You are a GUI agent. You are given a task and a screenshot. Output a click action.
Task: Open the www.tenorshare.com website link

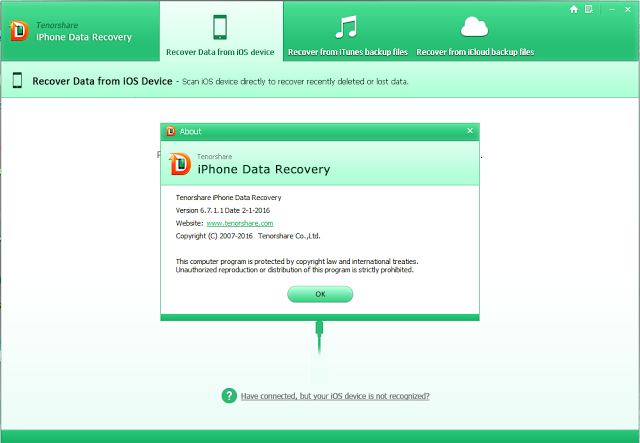(x=239, y=223)
